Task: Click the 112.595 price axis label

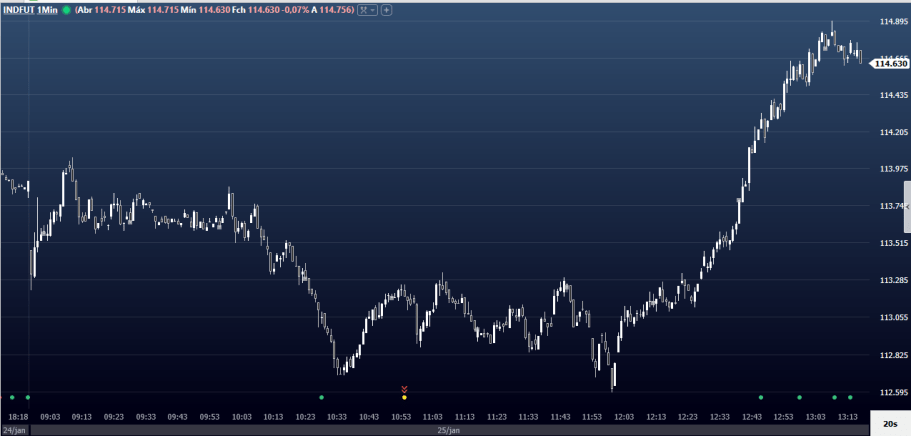Action: pyautogui.click(x=892, y=392)
